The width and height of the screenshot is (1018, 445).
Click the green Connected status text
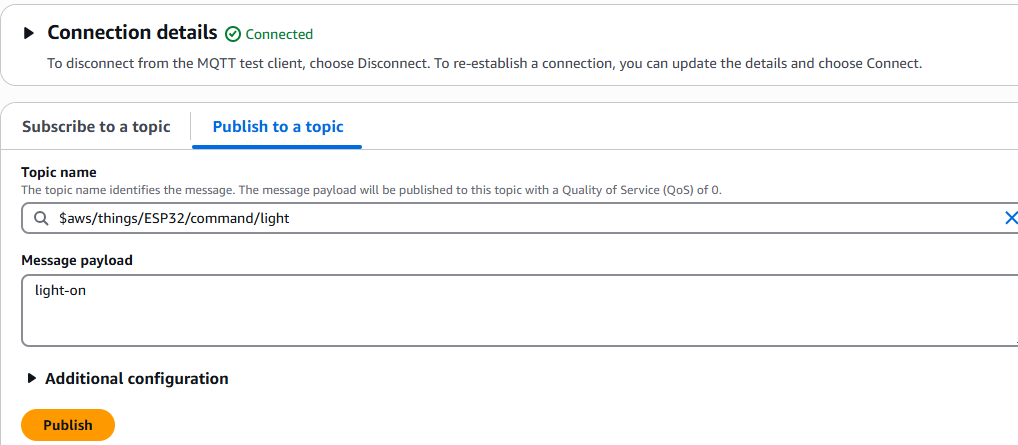tap(279, 34)
